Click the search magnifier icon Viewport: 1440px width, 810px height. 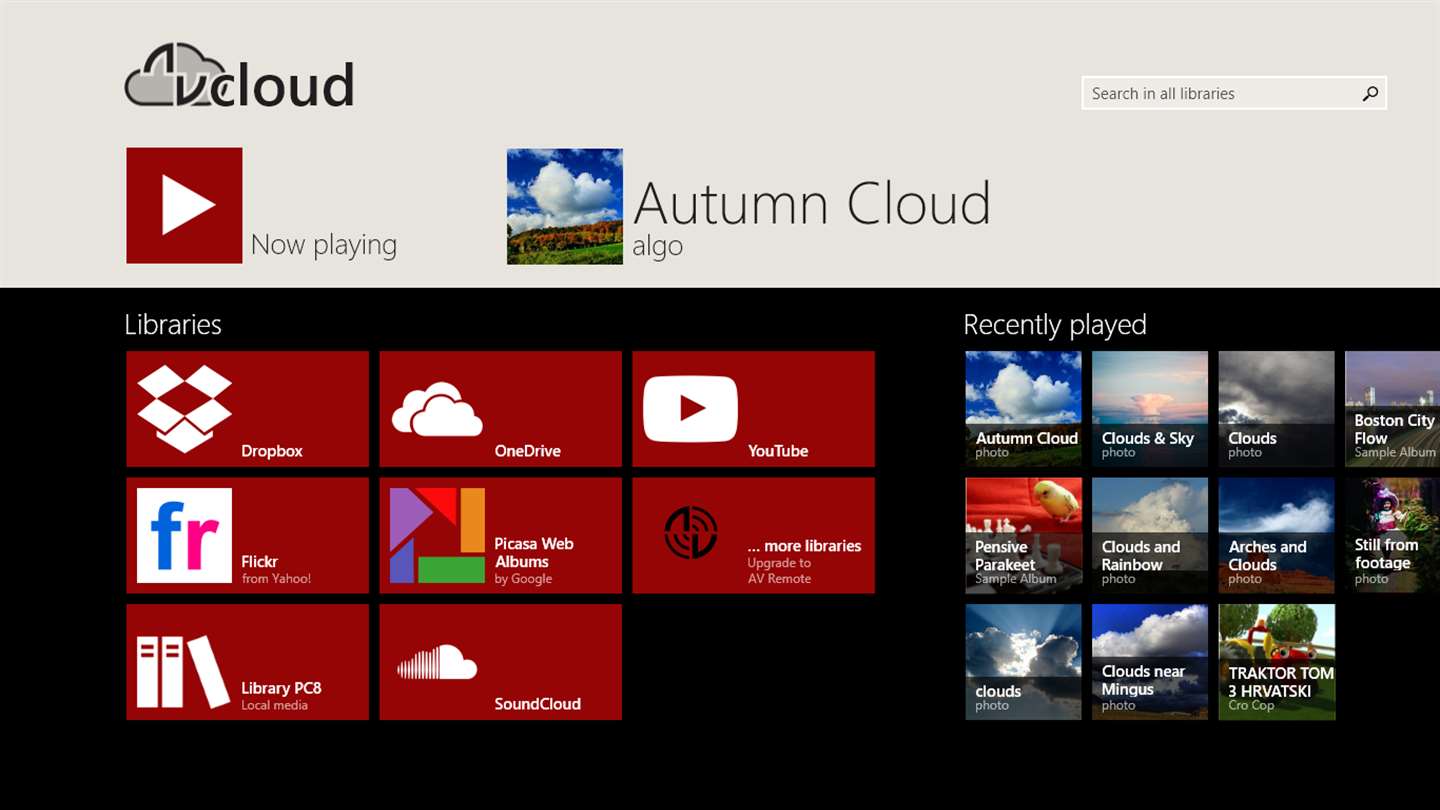click(1370, 93)
